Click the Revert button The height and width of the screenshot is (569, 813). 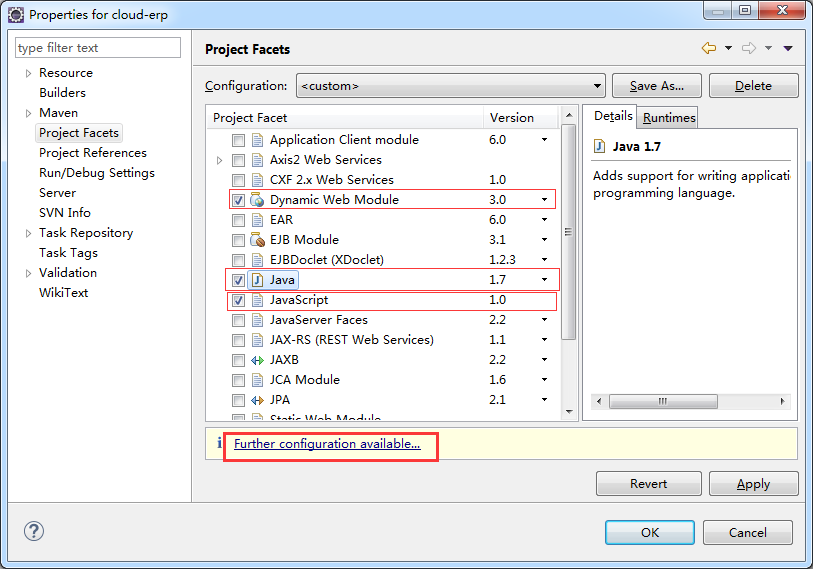click(649, 483)
